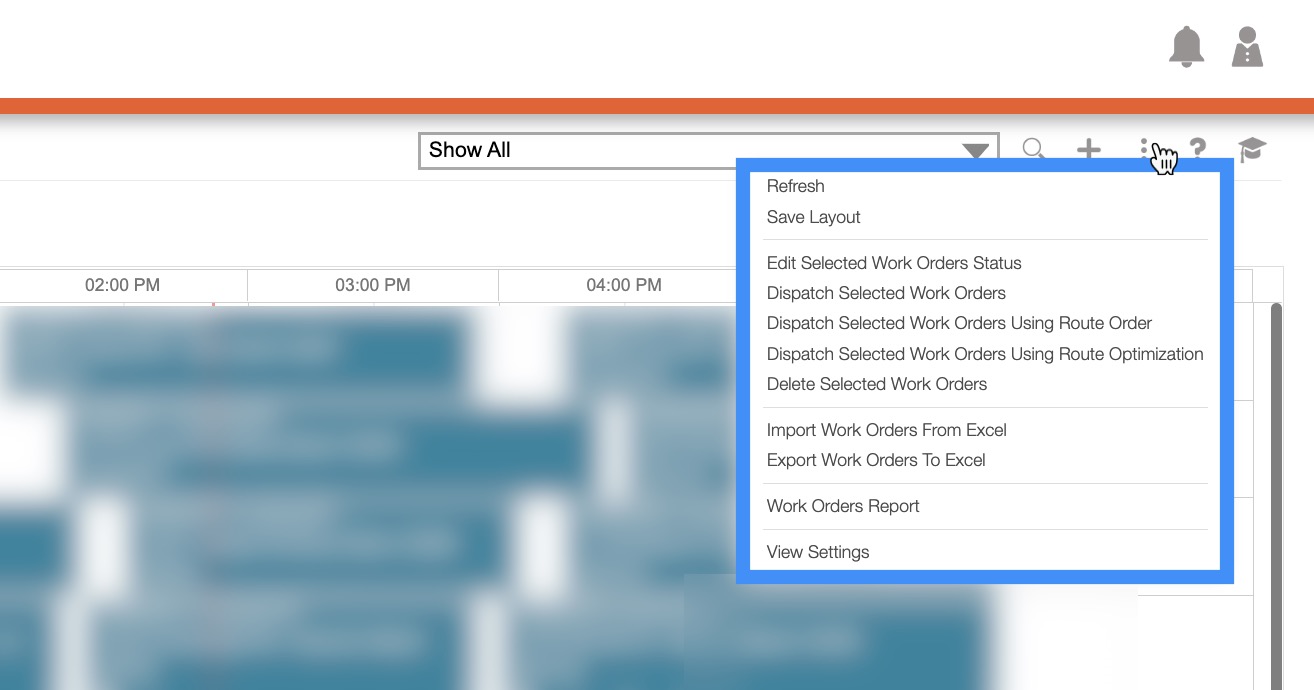The width and height of the screenshot is (1314, 690).
Task: Select Export Work Orders To Excel
Action: pos(875,460)
